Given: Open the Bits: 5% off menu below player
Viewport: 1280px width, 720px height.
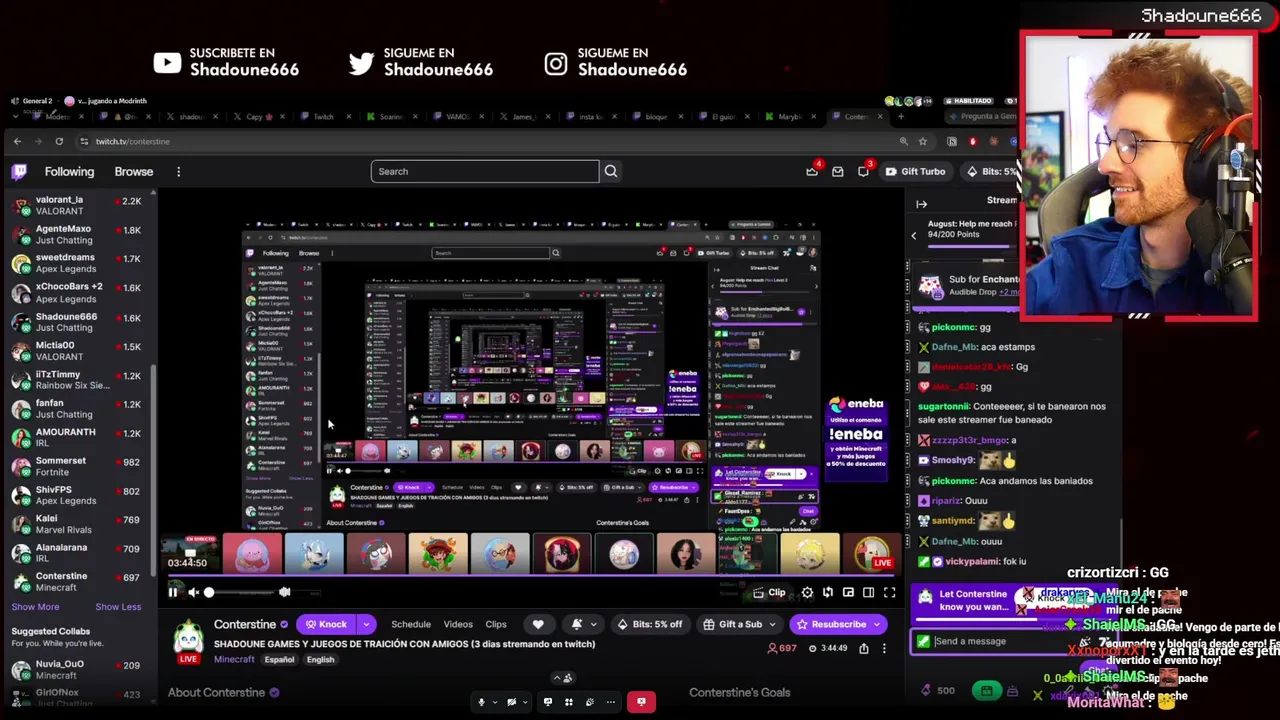Looking at the screenshot, I should 651,625.
